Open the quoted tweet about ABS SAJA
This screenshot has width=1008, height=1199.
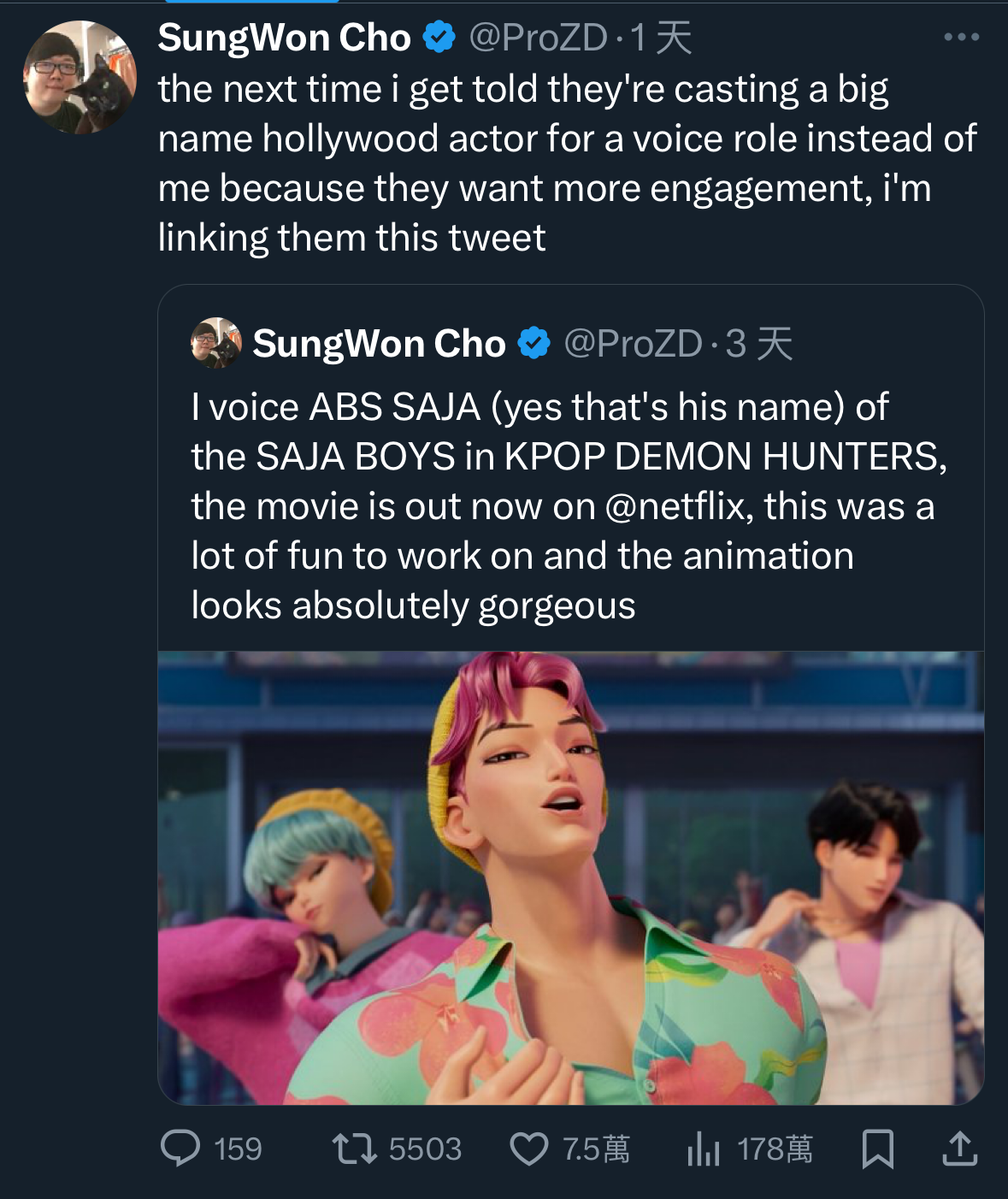tap(569, 505)
